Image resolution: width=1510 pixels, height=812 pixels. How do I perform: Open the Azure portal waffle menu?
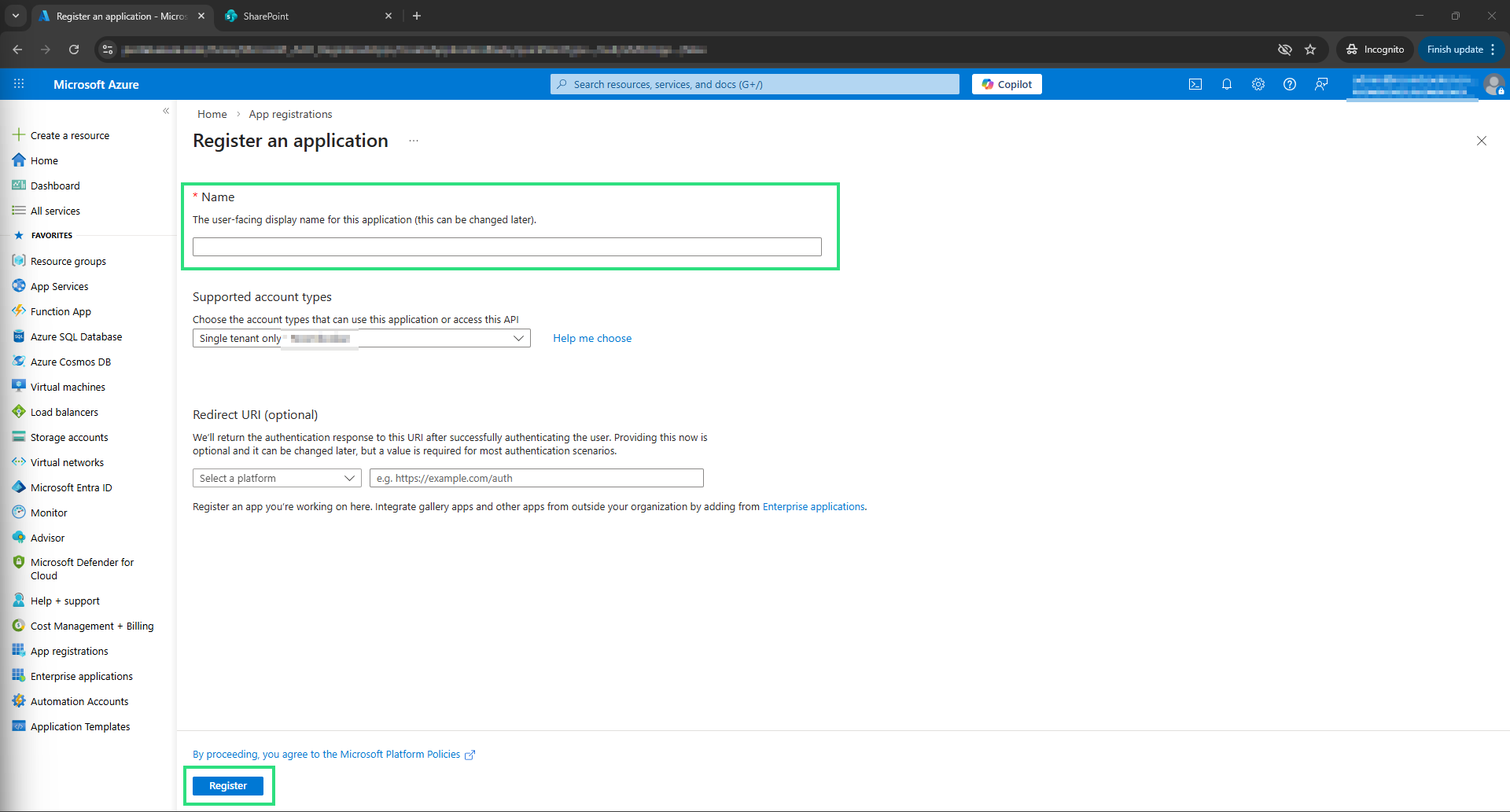(x=19, y=84)
